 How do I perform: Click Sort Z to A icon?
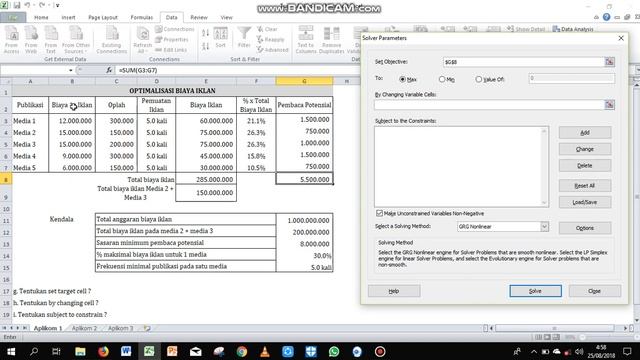(206, 46)
